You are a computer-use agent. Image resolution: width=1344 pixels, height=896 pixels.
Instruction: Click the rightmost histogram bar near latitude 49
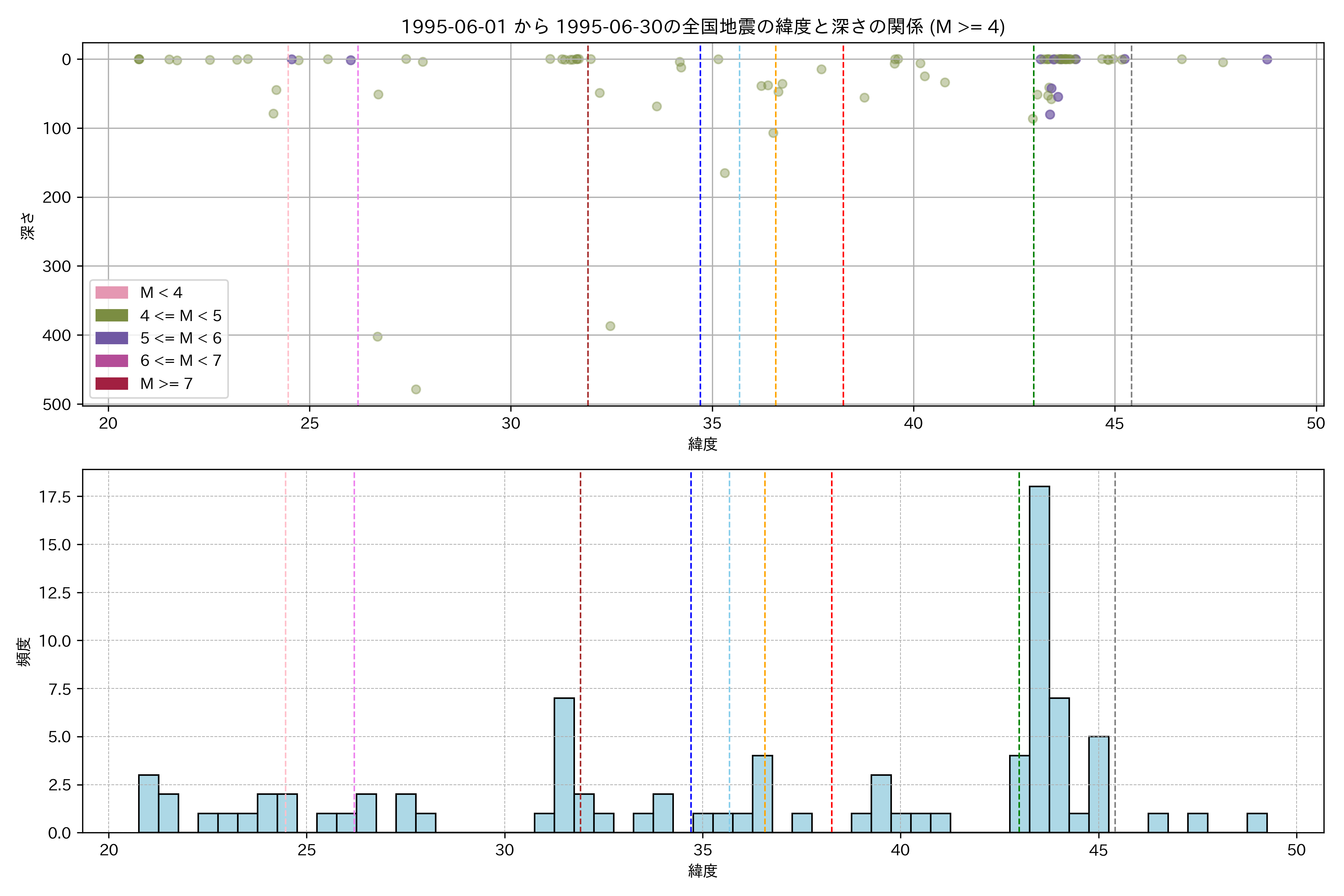1257,823
